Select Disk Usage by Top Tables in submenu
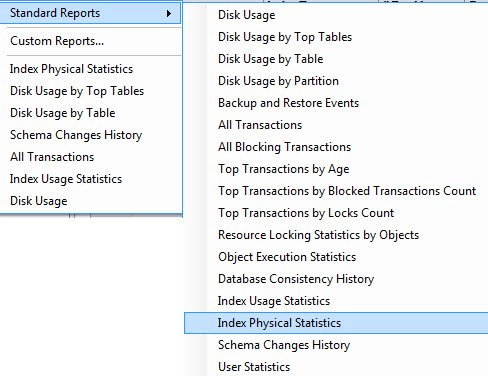The image size is (488, 376). tap(285, 37)
